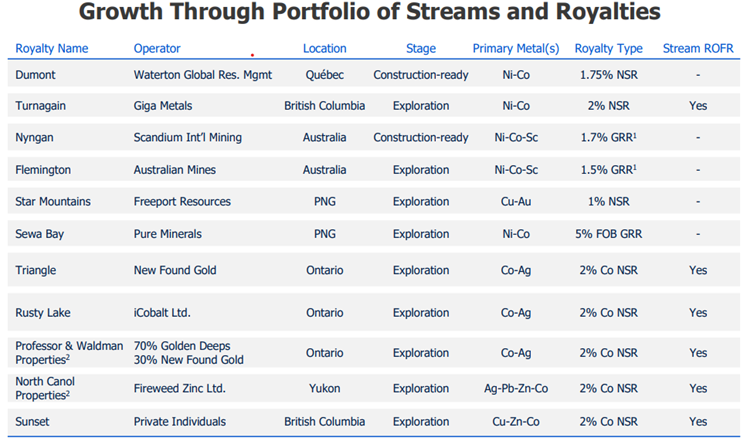754x441 pixels.
Task: Click the Private Individuals operator cell
Action: [x=179, y=422]
